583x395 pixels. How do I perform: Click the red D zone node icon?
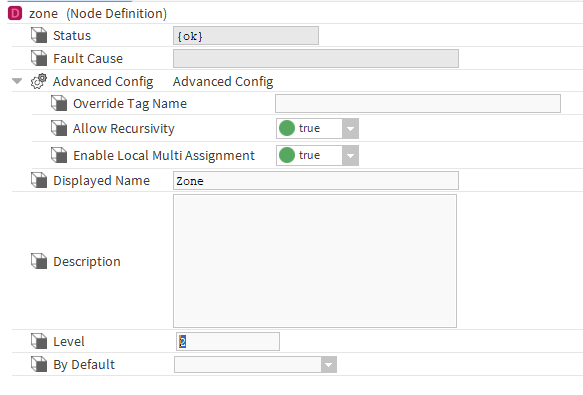click(x=15, y=13)
